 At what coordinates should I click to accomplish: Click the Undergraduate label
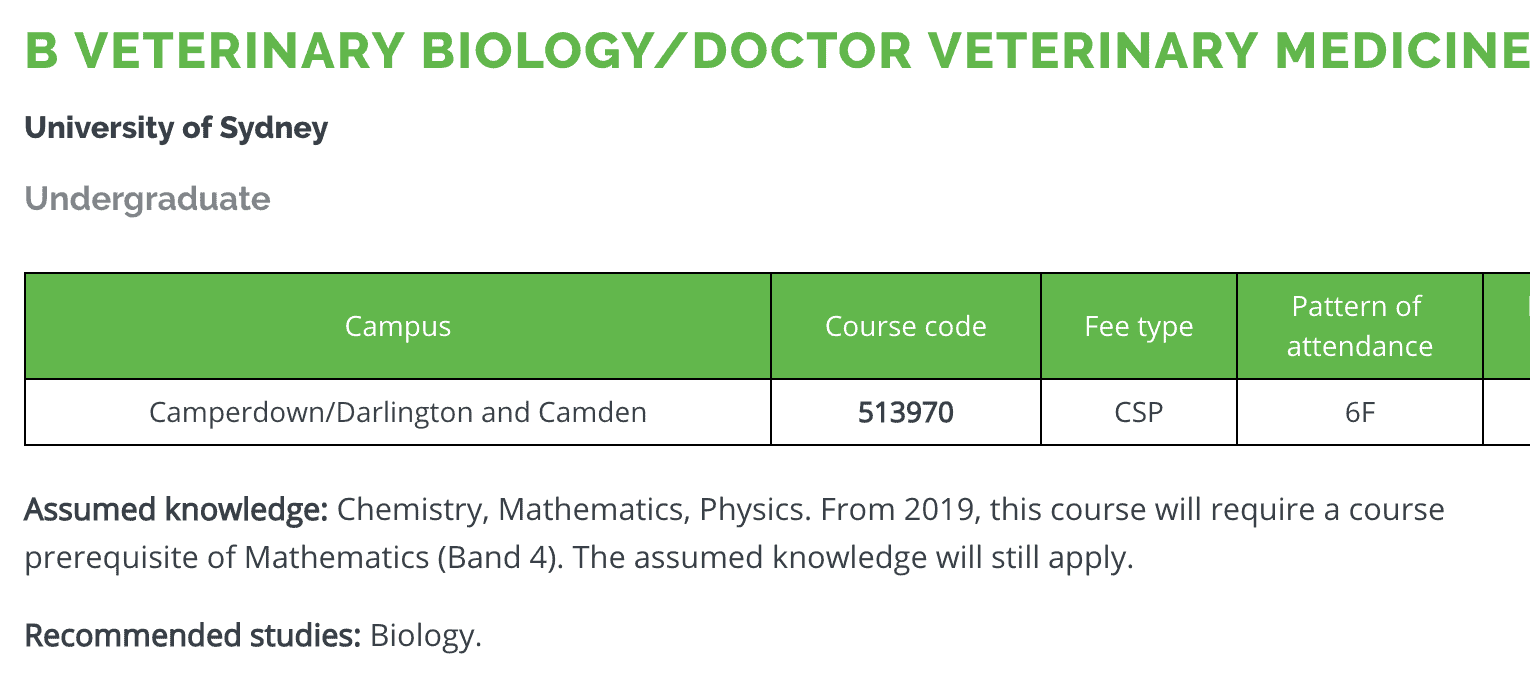click(x=147, y=199)
